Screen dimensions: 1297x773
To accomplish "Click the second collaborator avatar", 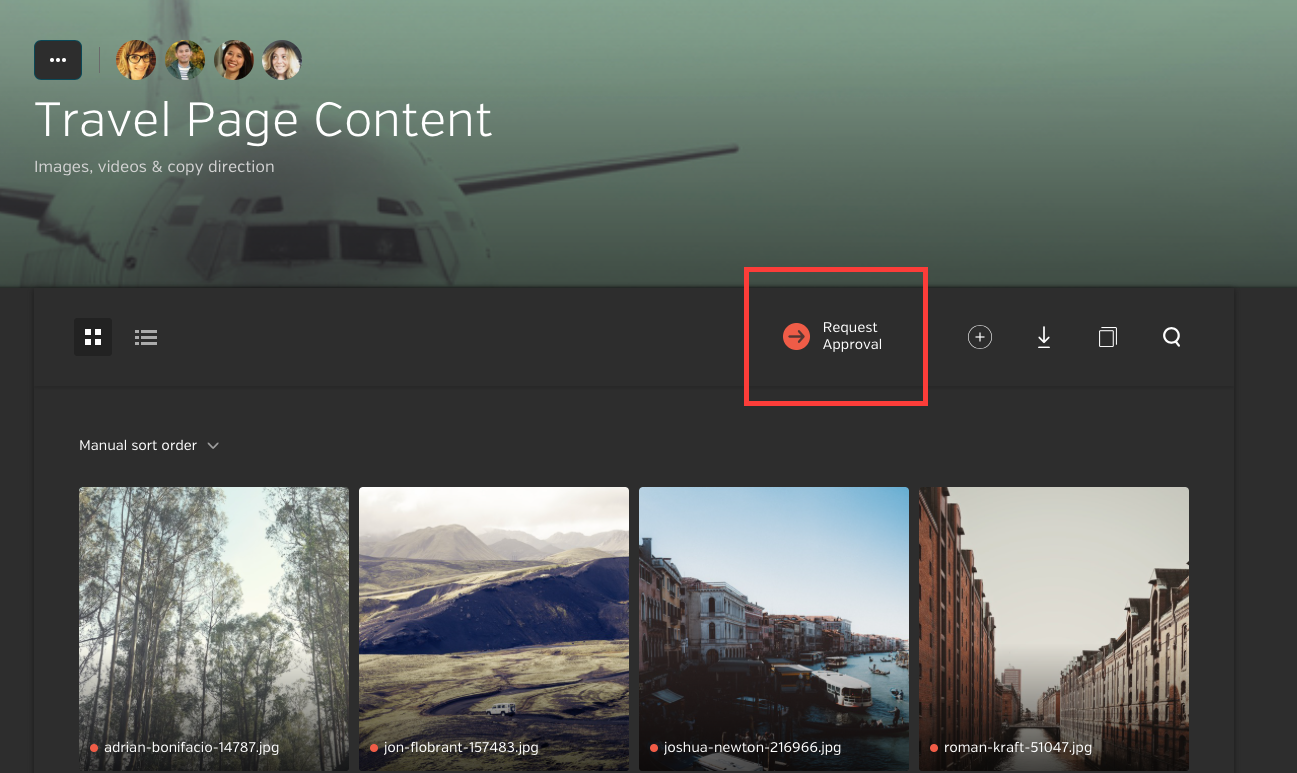I will coord(185,60).
